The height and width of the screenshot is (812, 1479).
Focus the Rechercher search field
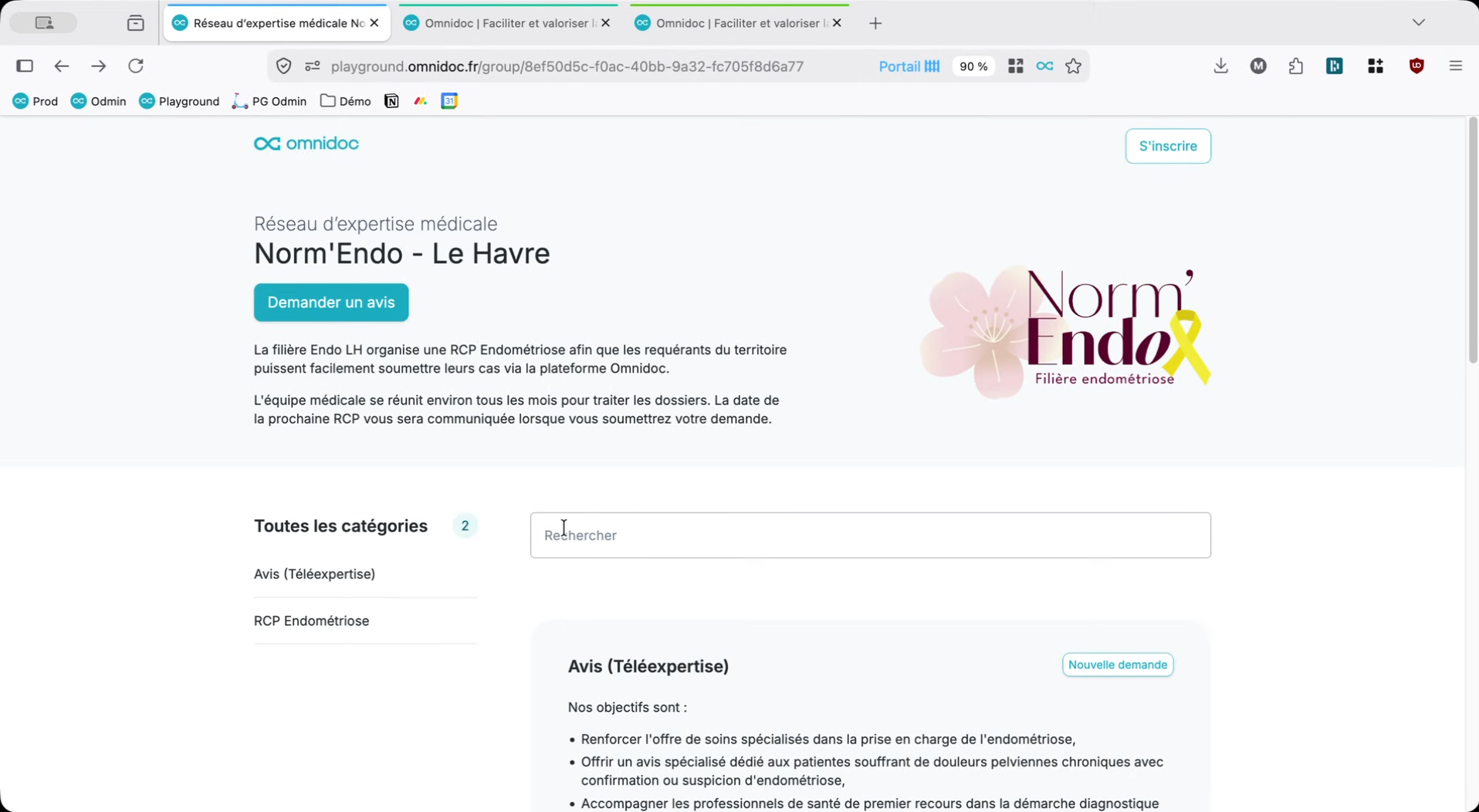pos(870,536)
